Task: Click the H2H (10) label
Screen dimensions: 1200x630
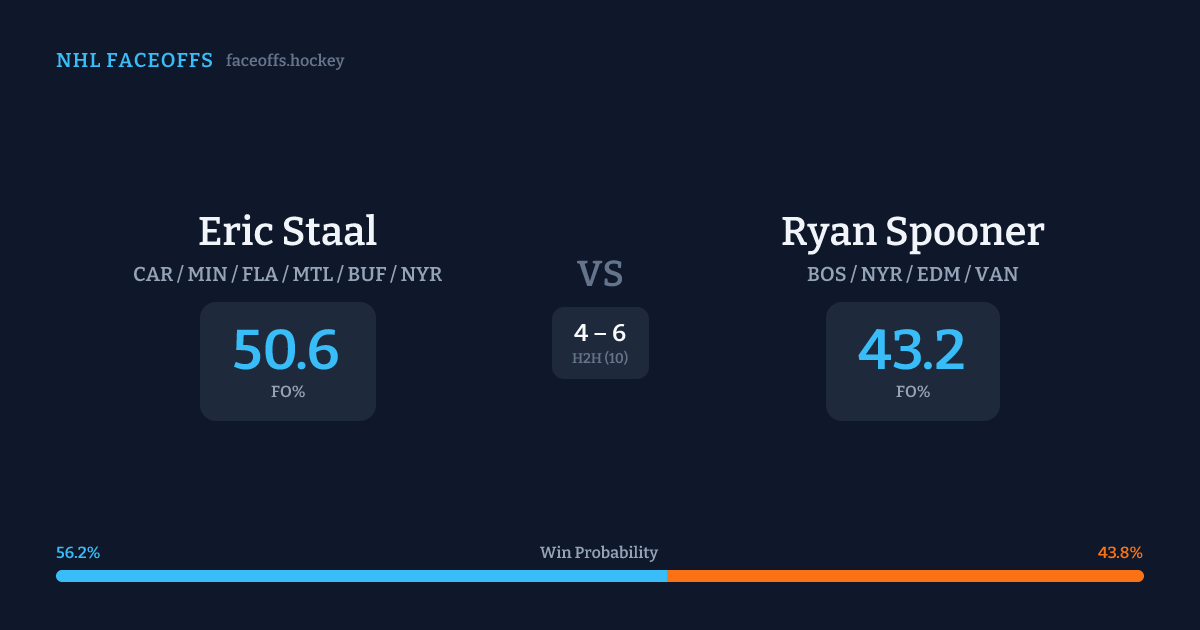Action: (600, 358)
